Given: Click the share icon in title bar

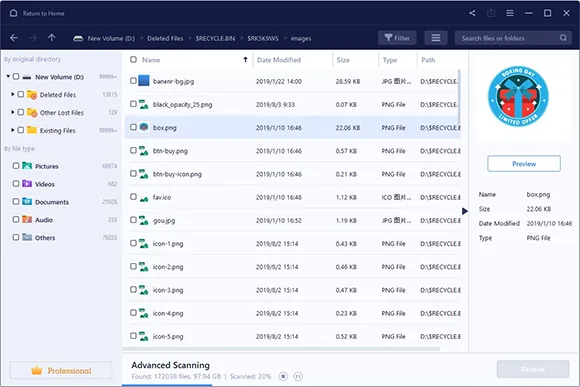Looking at the screenshot, I should (472, 13).
